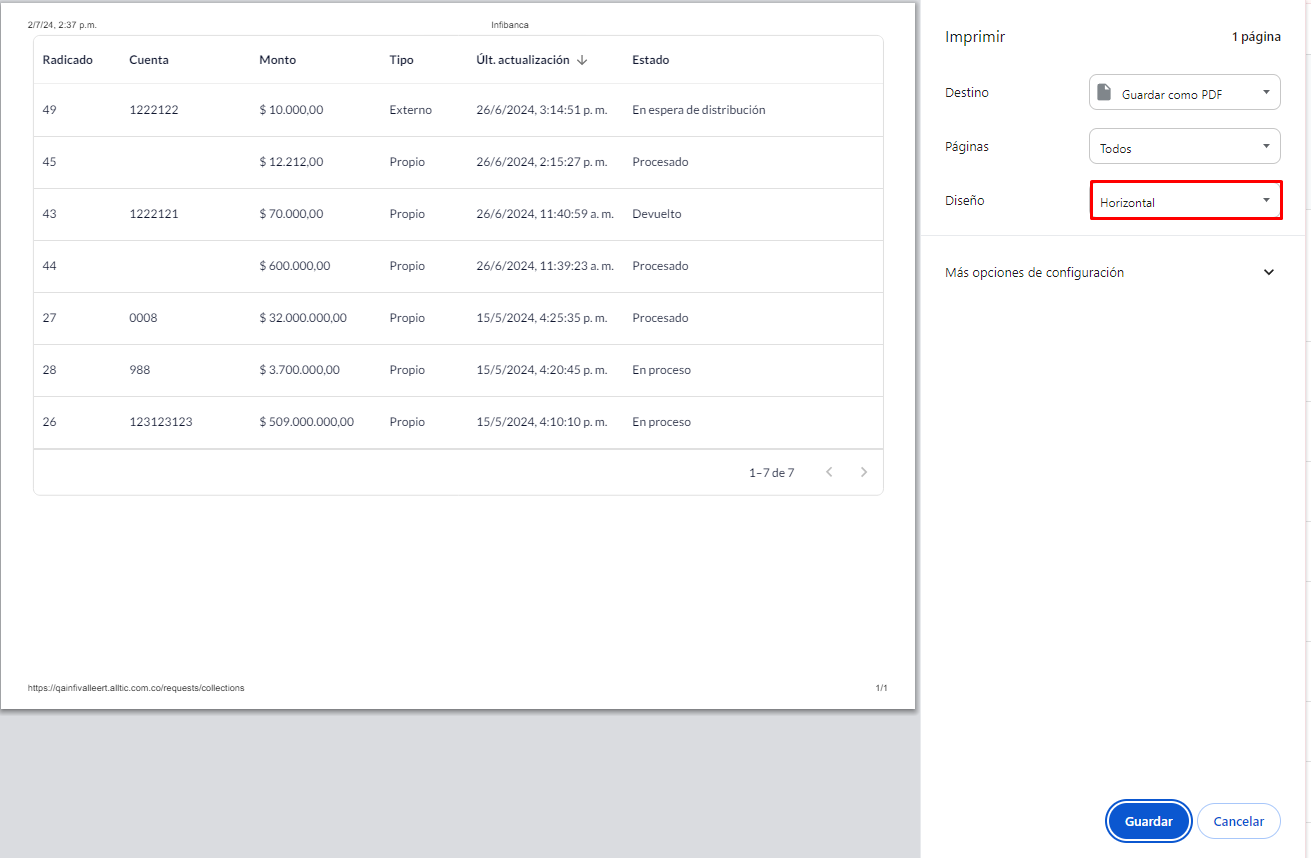This screenshot has height=858, width=1311.
Task: Click the previous page chevron in table pagination
Action: [829, 472]
